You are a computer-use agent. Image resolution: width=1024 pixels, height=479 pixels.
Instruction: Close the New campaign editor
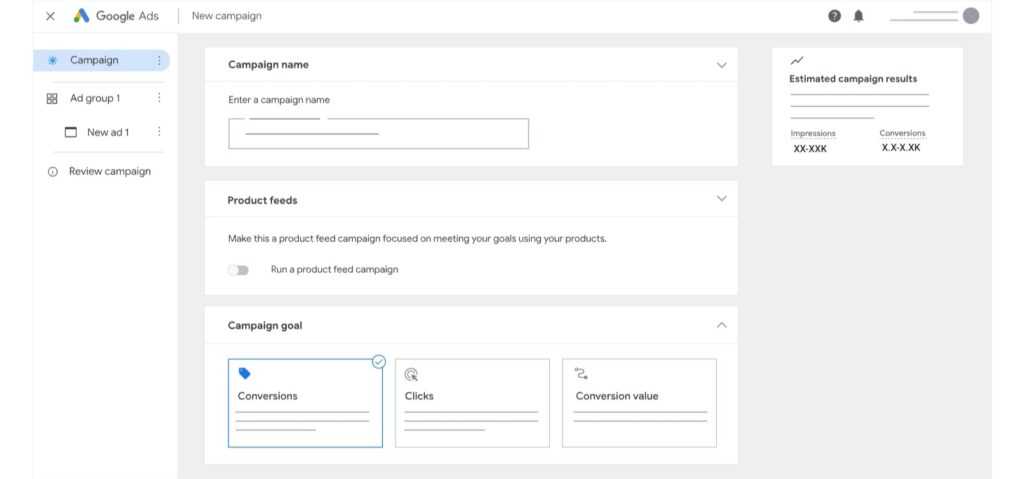(x=50, y=16)
